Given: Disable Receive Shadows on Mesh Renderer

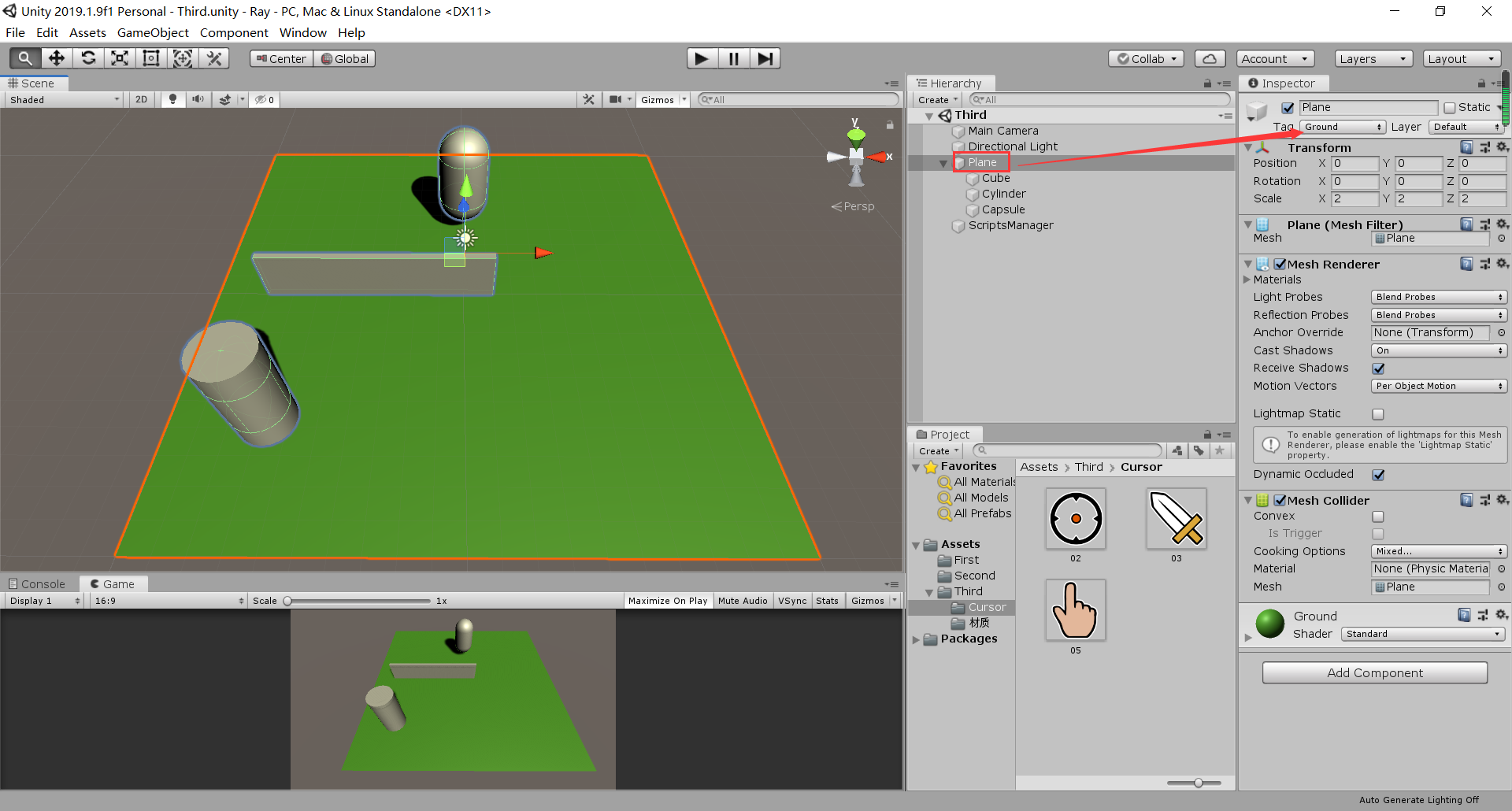Looking at the screenshot, I should (1378, 368).
